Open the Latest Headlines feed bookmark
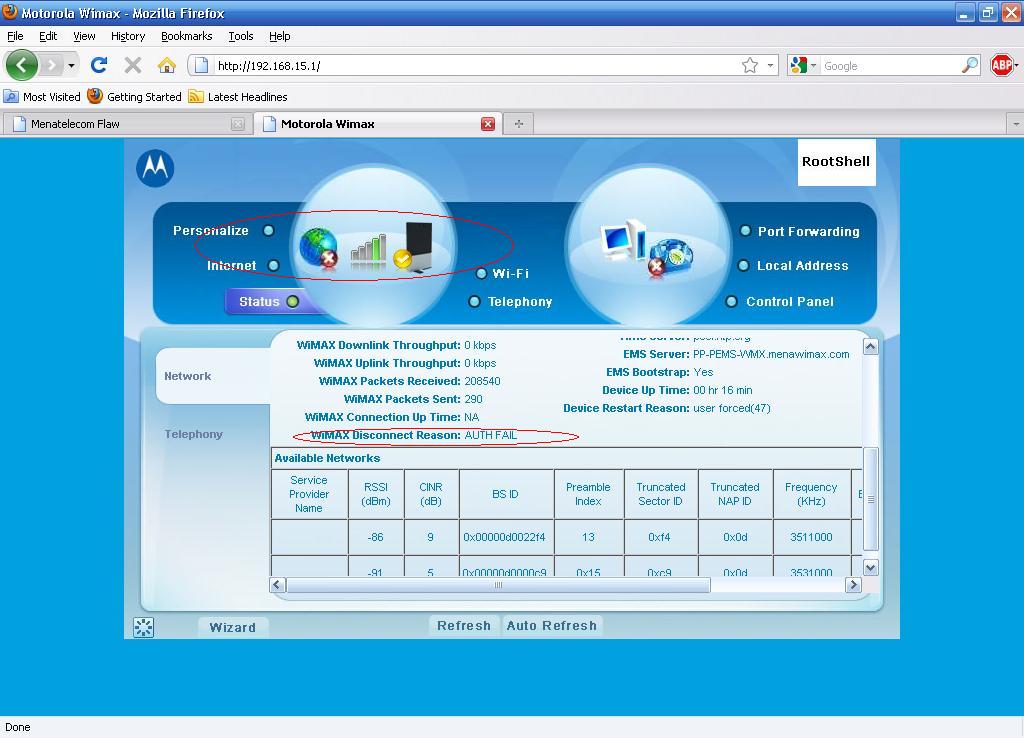Viewport: 1024px width, 738px height. (x=238, y=97)
